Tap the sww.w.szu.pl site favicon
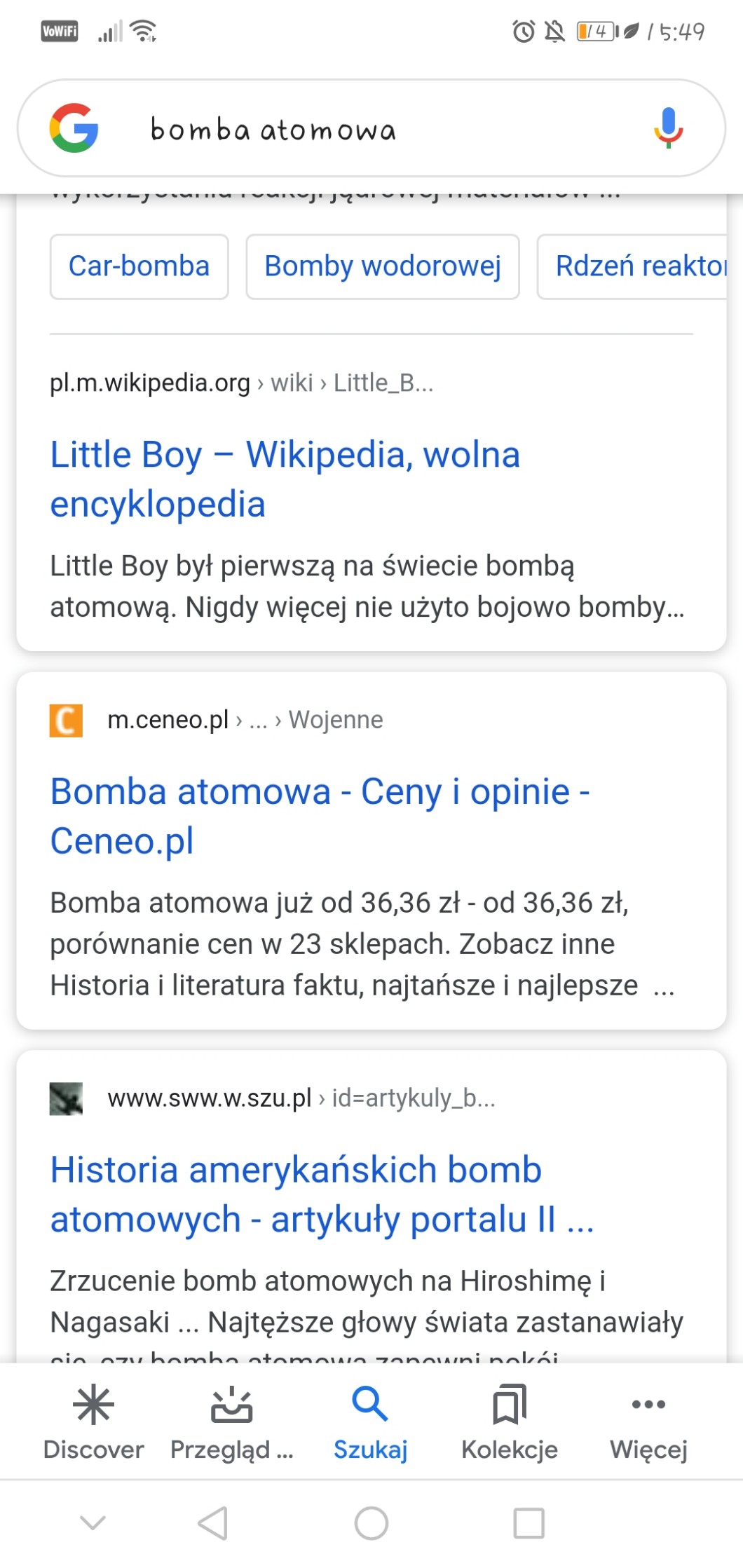 [x=66, y=1098]
